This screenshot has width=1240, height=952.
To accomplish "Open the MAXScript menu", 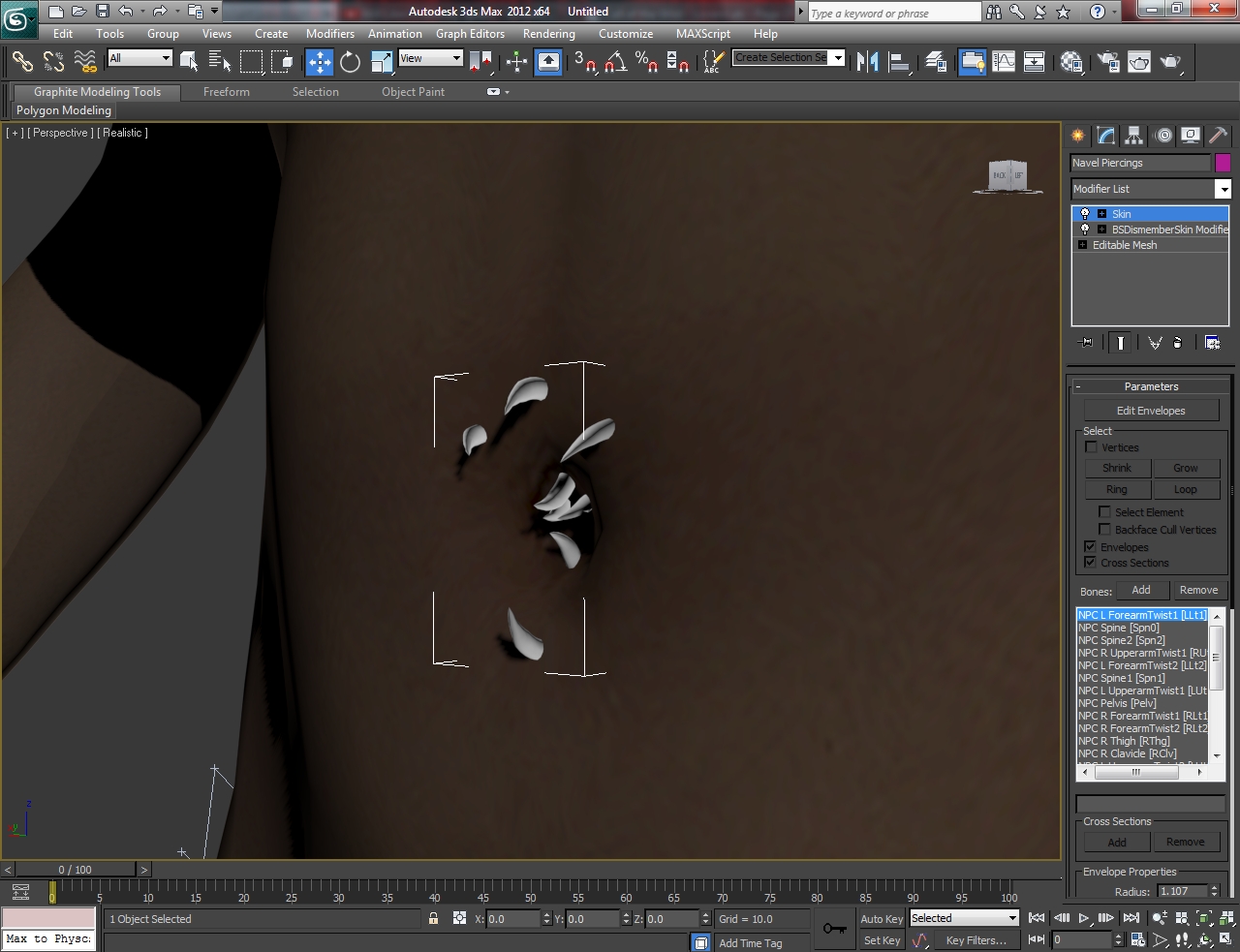I will click(x=703, y=33).
